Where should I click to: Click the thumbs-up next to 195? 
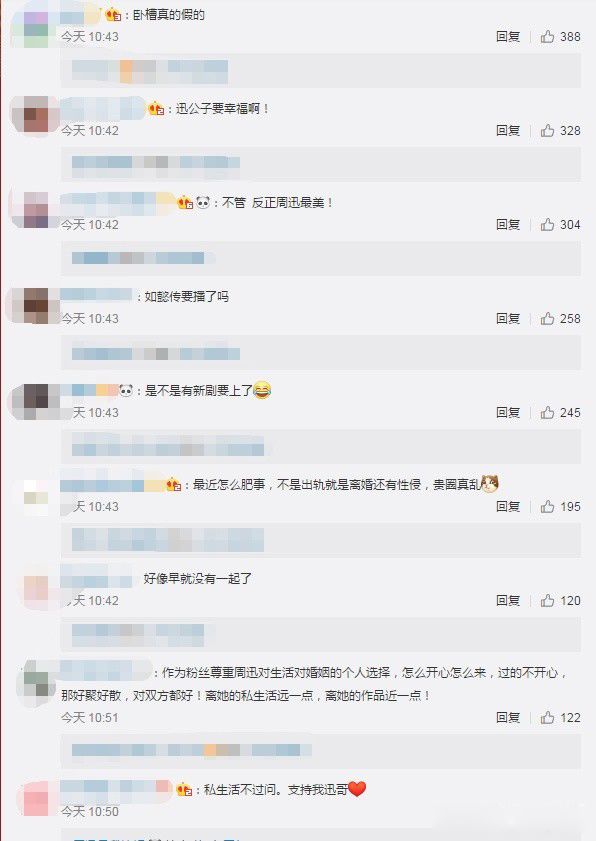coord(547,506)
